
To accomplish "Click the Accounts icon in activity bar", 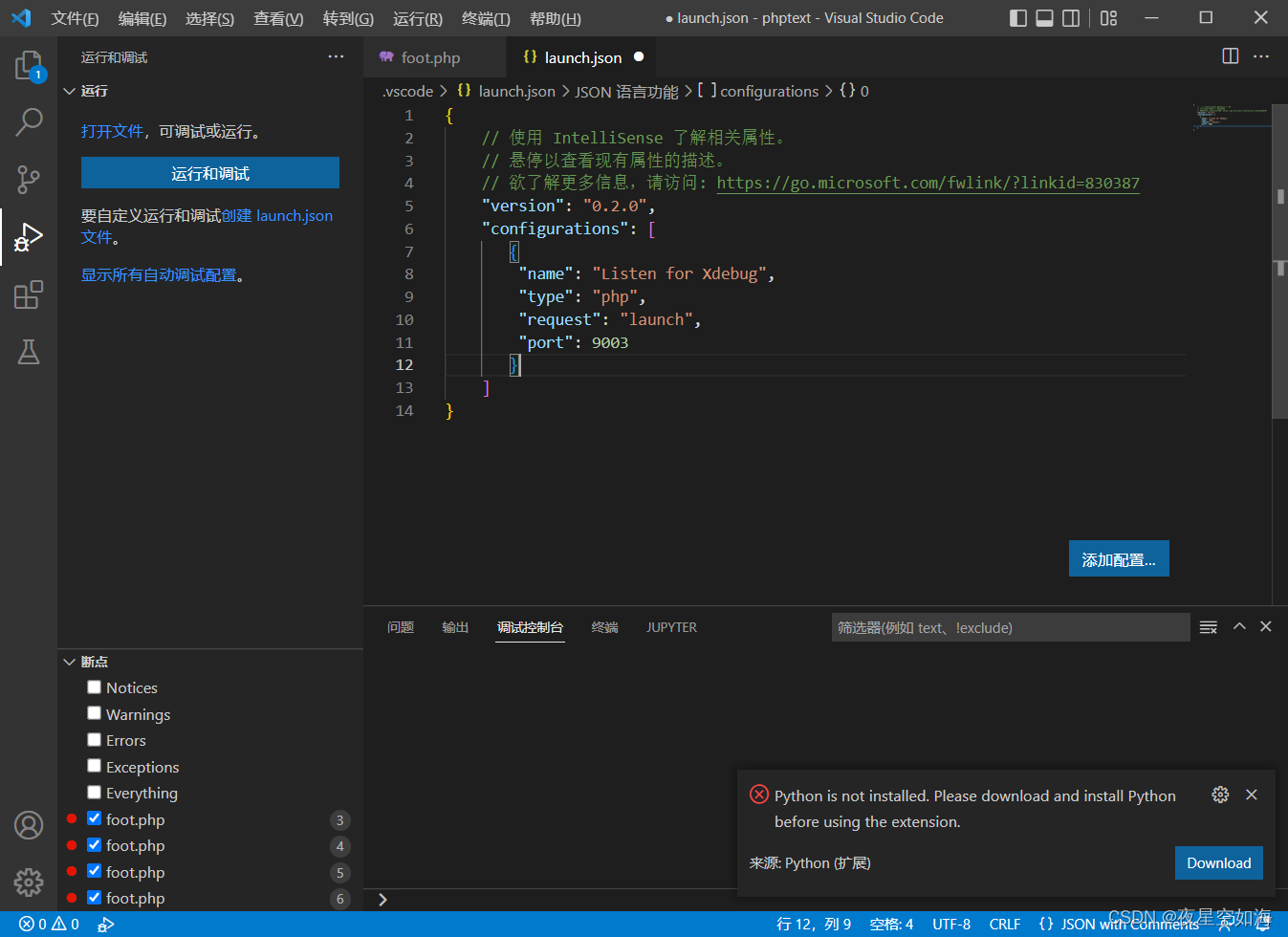I will click(x=29, y=824).
